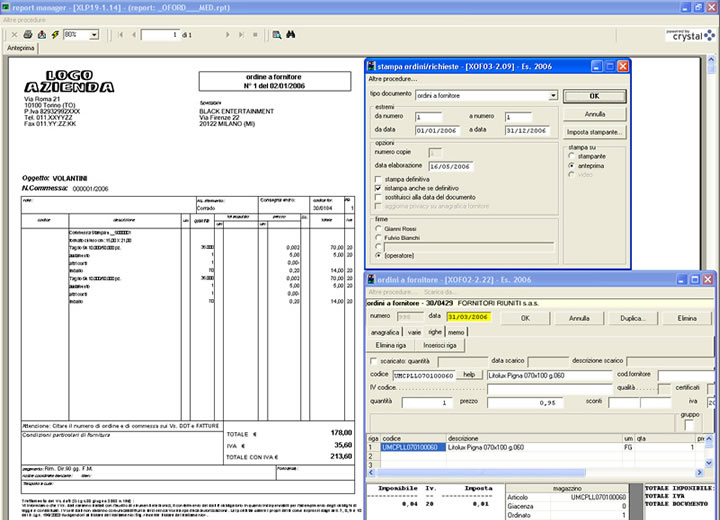Click the toggle group tree icon
Viewport: 720px width, 520px height.
pos(277,34)
